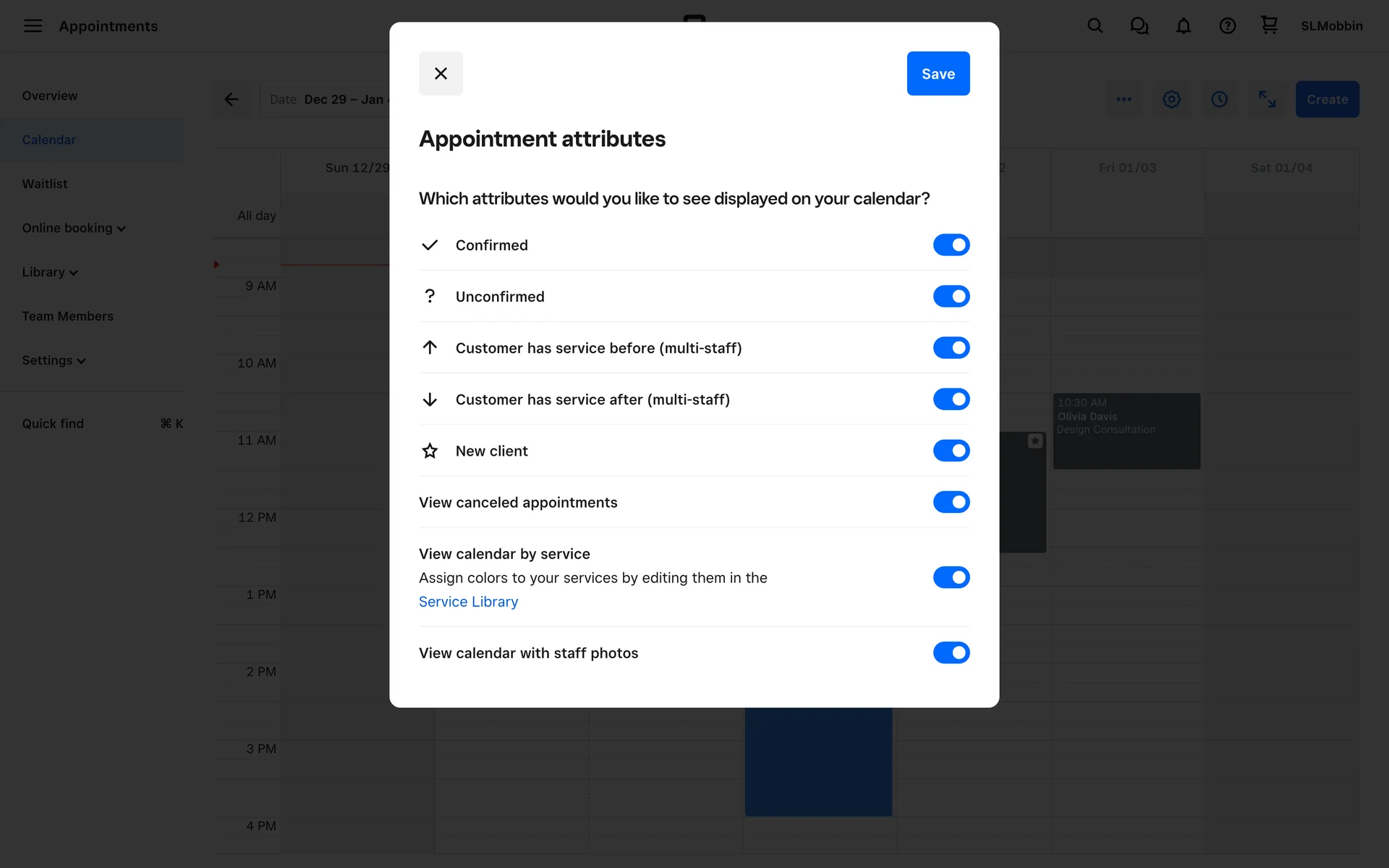The image size is (1389, 868).
Task: Open the hamburger navigation menu
Action: pos(33,26)
